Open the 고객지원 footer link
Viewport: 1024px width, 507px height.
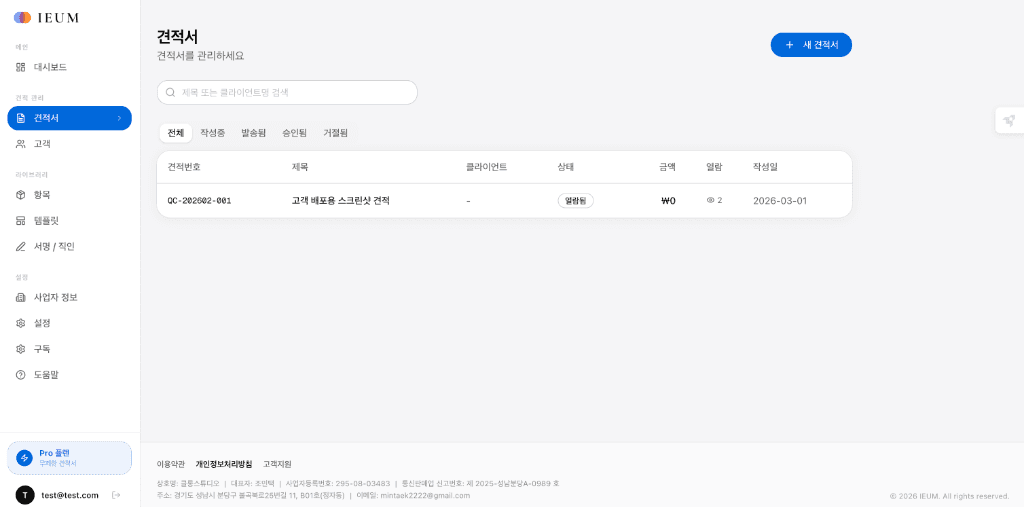277,464
